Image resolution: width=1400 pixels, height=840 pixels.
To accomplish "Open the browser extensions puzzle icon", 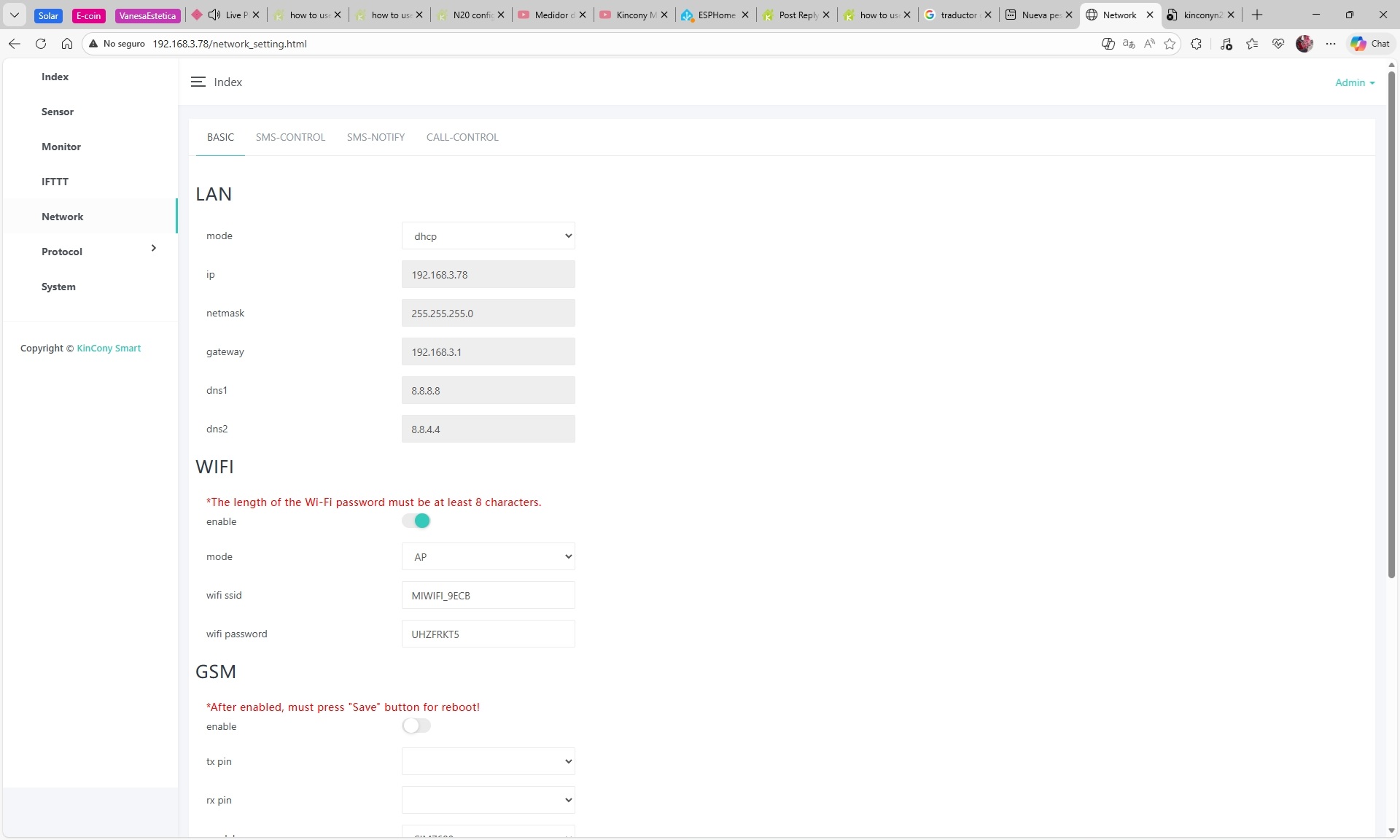I will pos(1197,44).
